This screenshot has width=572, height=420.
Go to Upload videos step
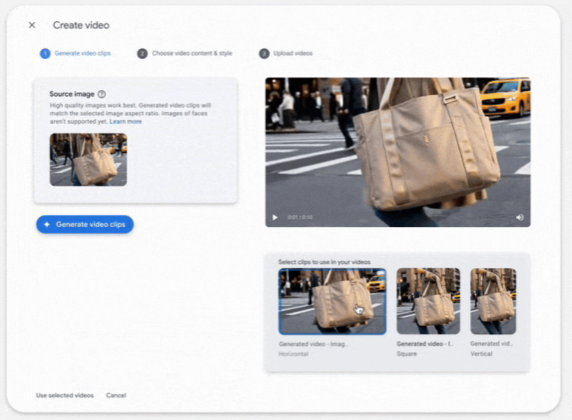coord(293,53)
